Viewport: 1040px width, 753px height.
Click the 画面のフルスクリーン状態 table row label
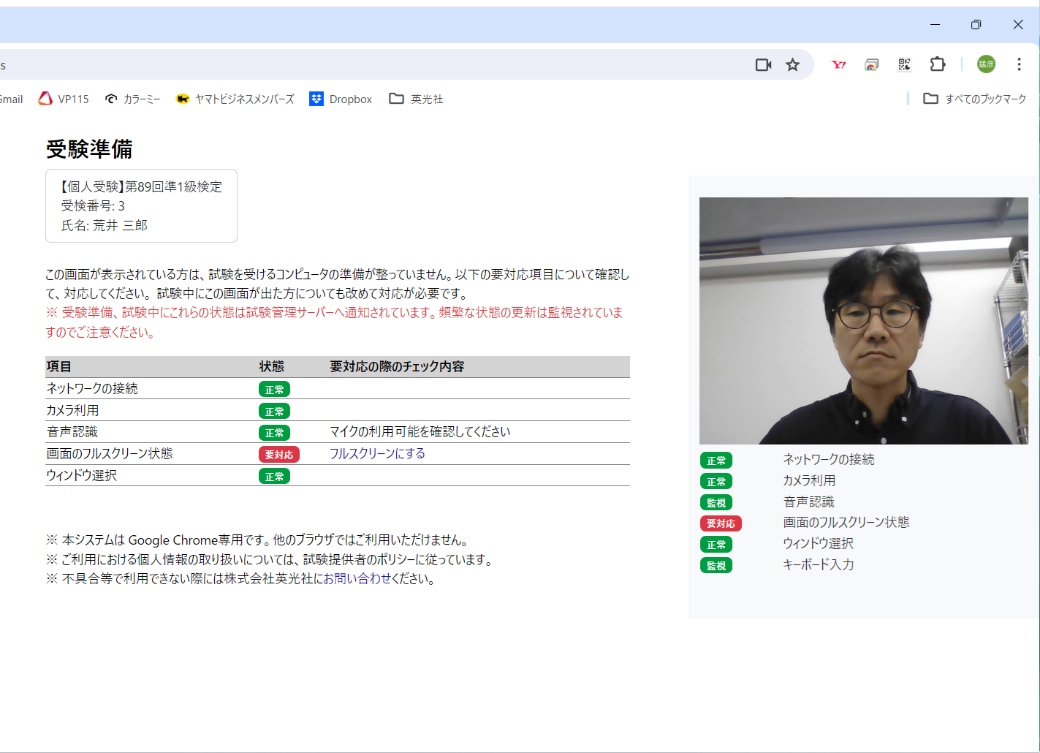click(x=109, y=453)
